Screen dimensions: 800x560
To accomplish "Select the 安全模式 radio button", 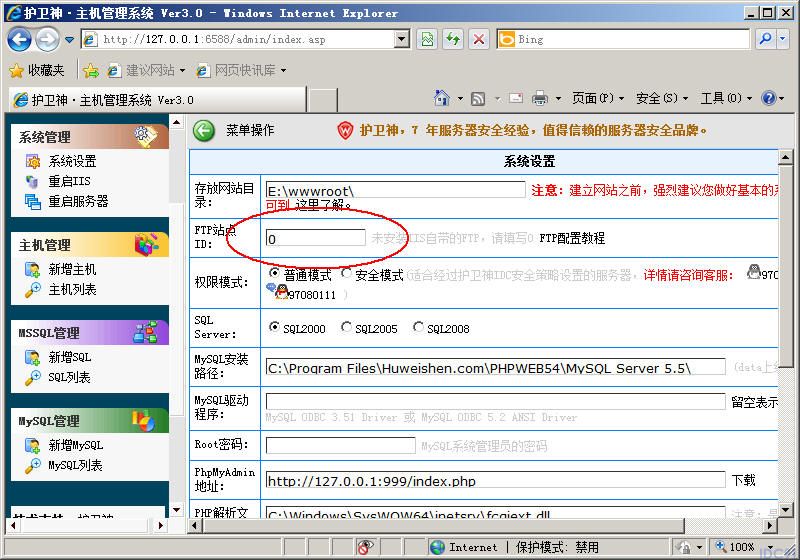I will coord(346,273).
